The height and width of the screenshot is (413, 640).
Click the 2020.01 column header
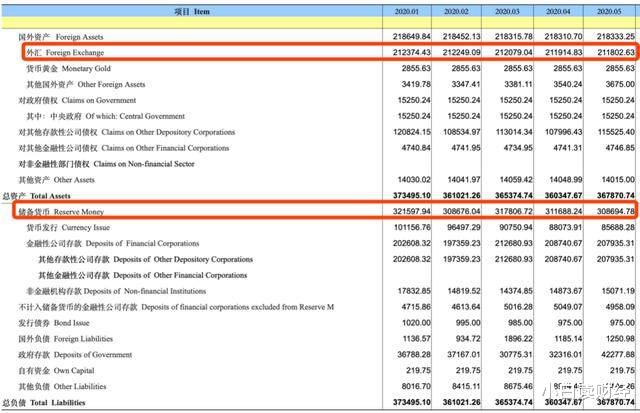[x=407, y=11]
